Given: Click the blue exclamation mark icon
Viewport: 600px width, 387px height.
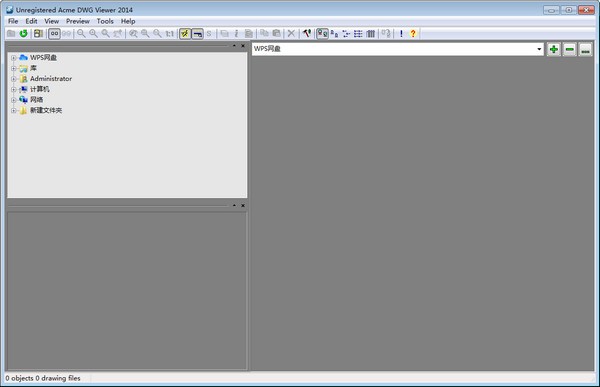Looking at the screenshot, I should [x=401, y=34].
